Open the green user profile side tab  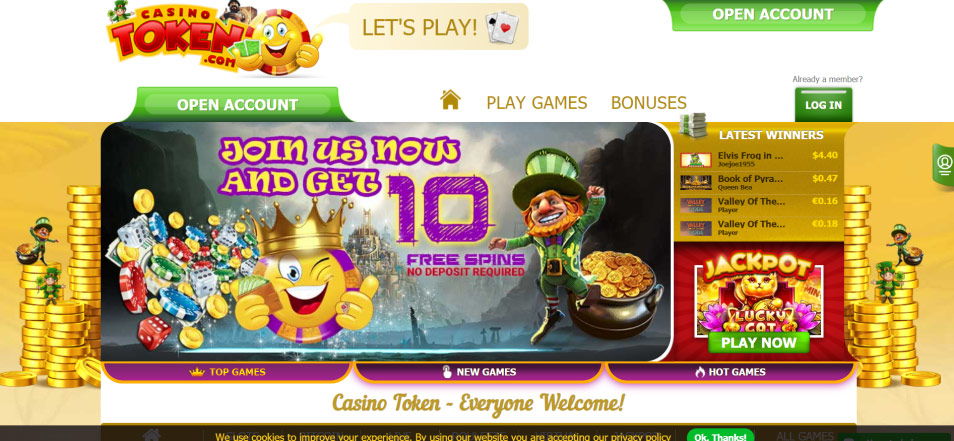[x=944, y=164]
